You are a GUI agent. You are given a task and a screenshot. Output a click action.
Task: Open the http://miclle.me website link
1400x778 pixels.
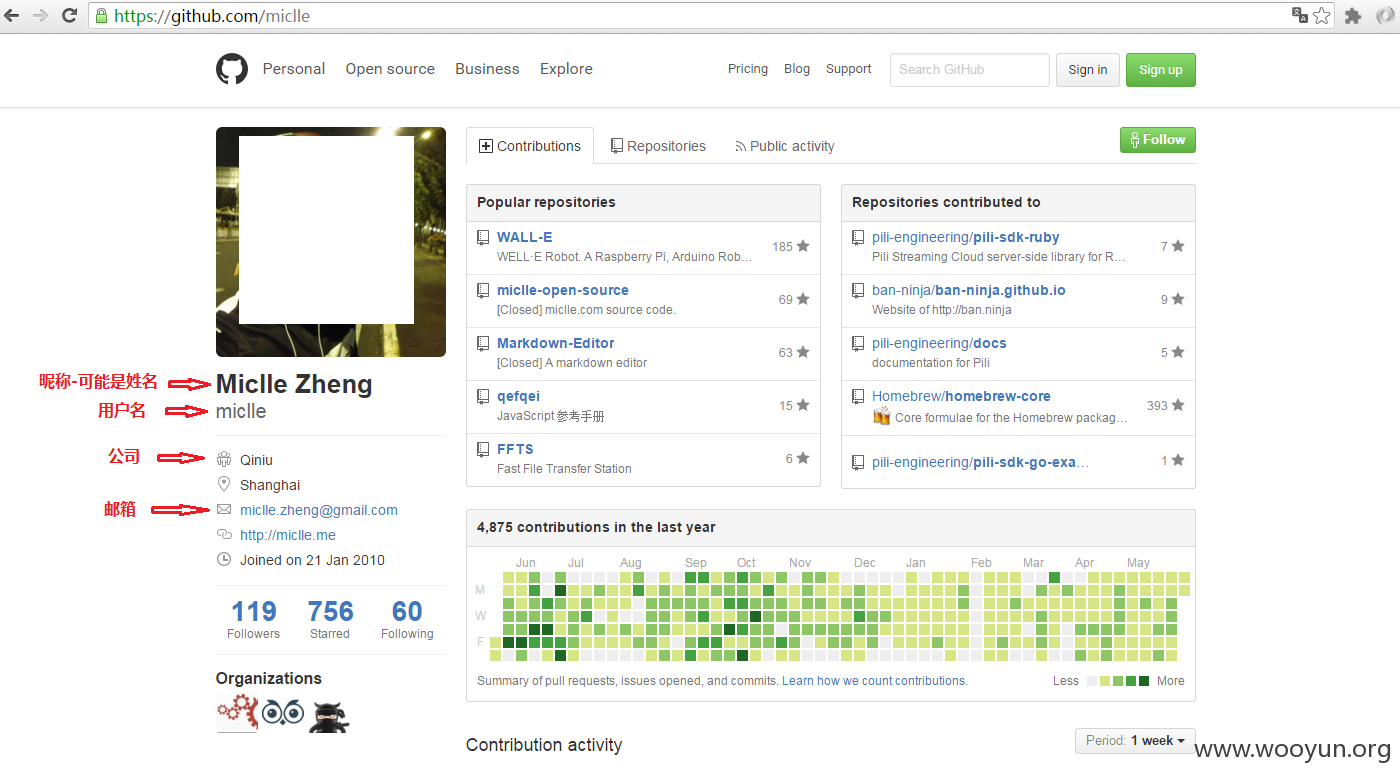point(288,535)
